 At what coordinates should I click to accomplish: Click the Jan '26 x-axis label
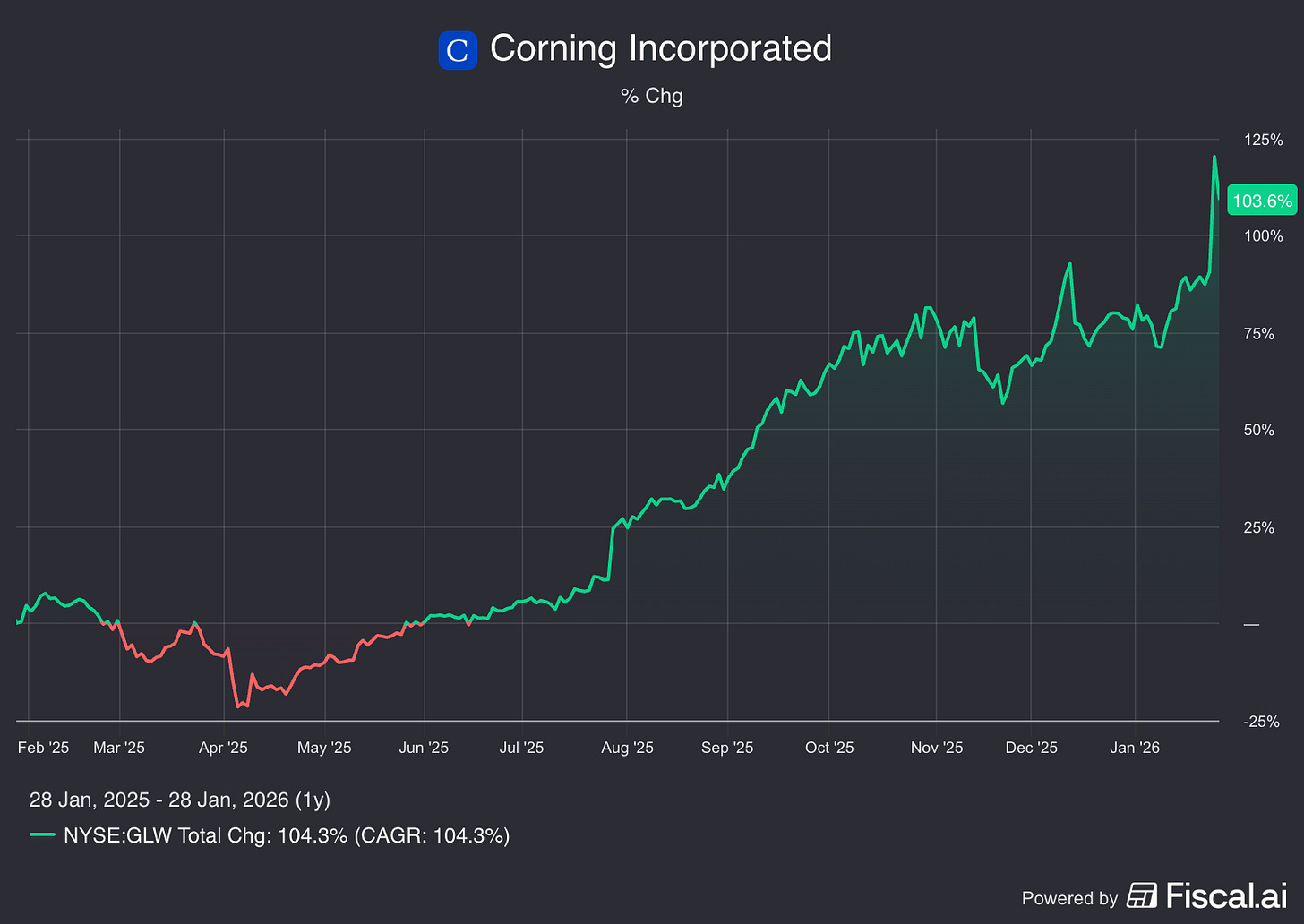coord(1135,748)
